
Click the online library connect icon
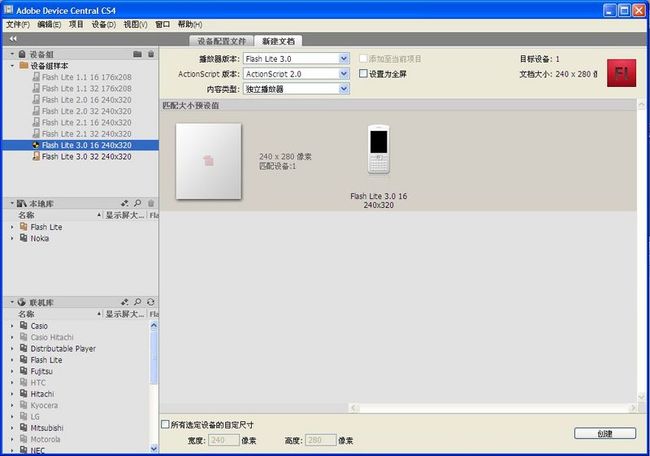coord(124,302)
